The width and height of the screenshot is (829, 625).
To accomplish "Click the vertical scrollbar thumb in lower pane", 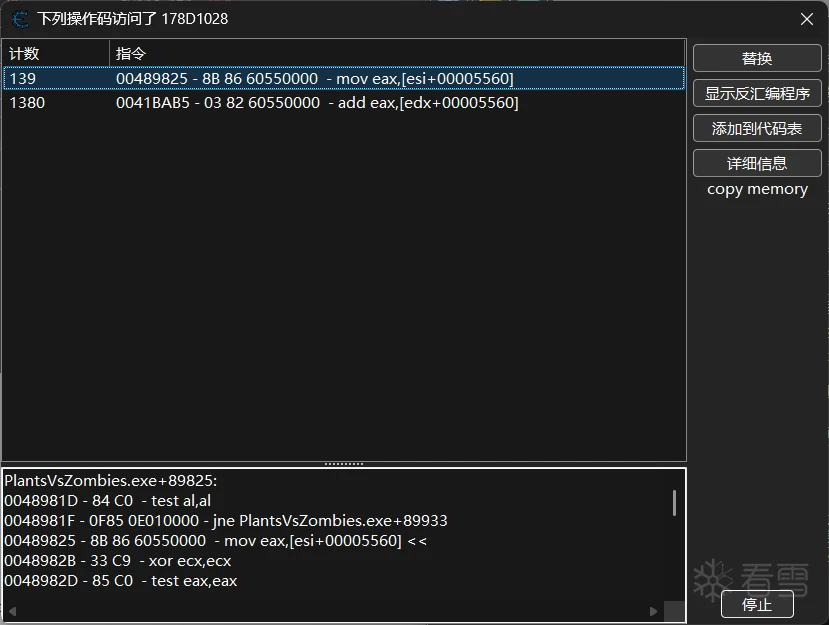I will 674,503.
